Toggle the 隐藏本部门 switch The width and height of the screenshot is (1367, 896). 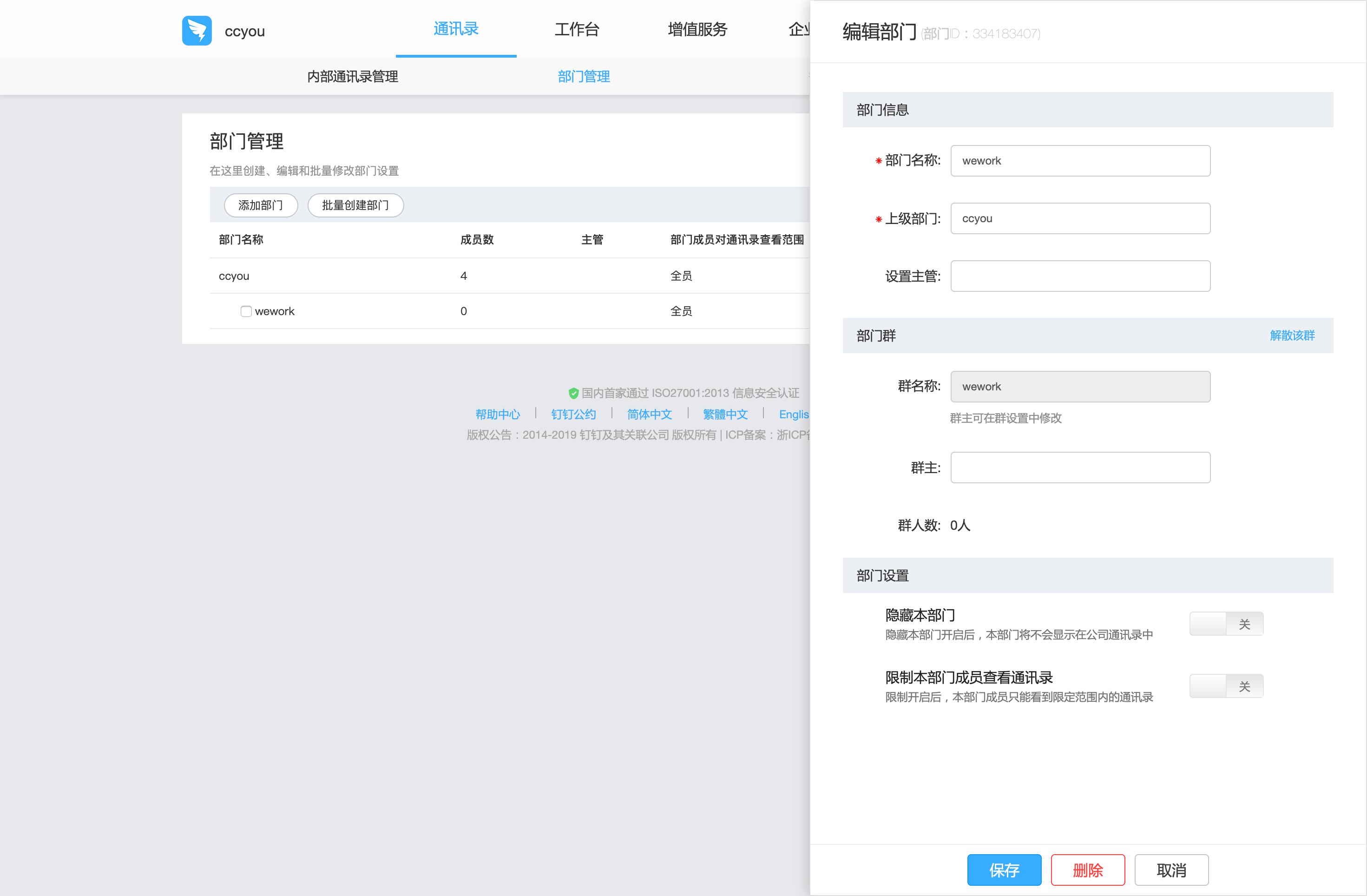pos(1226,624)
